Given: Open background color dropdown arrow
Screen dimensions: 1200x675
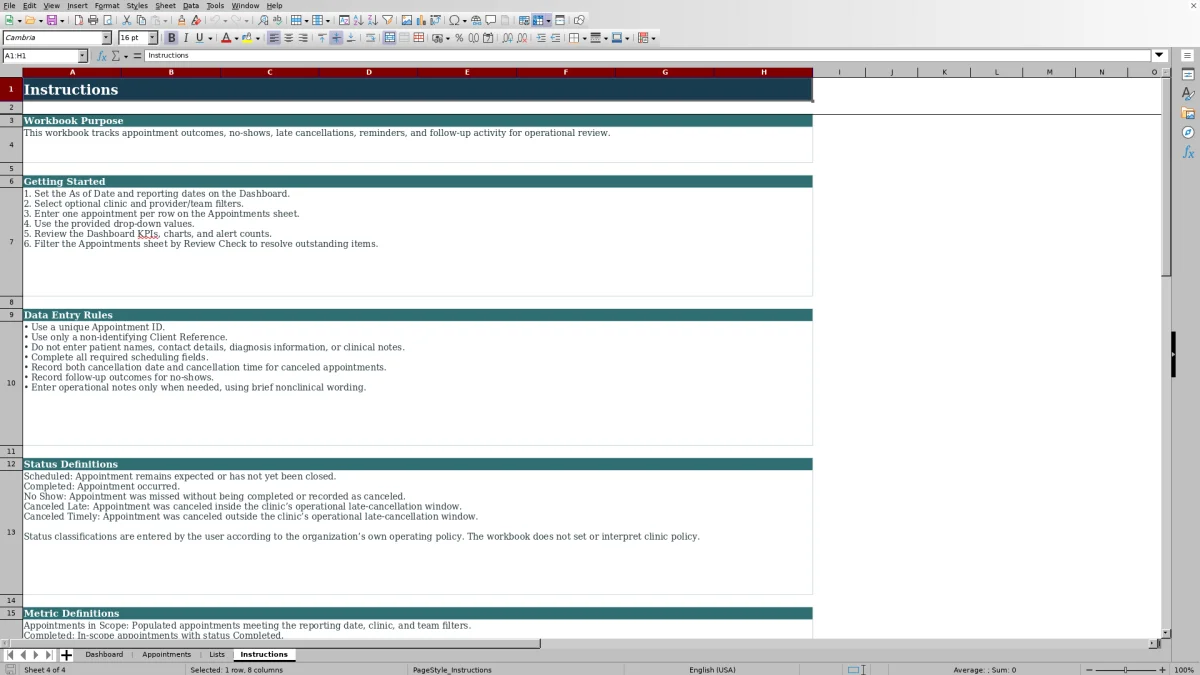Looking at the screenshot, I should [257, 38].
